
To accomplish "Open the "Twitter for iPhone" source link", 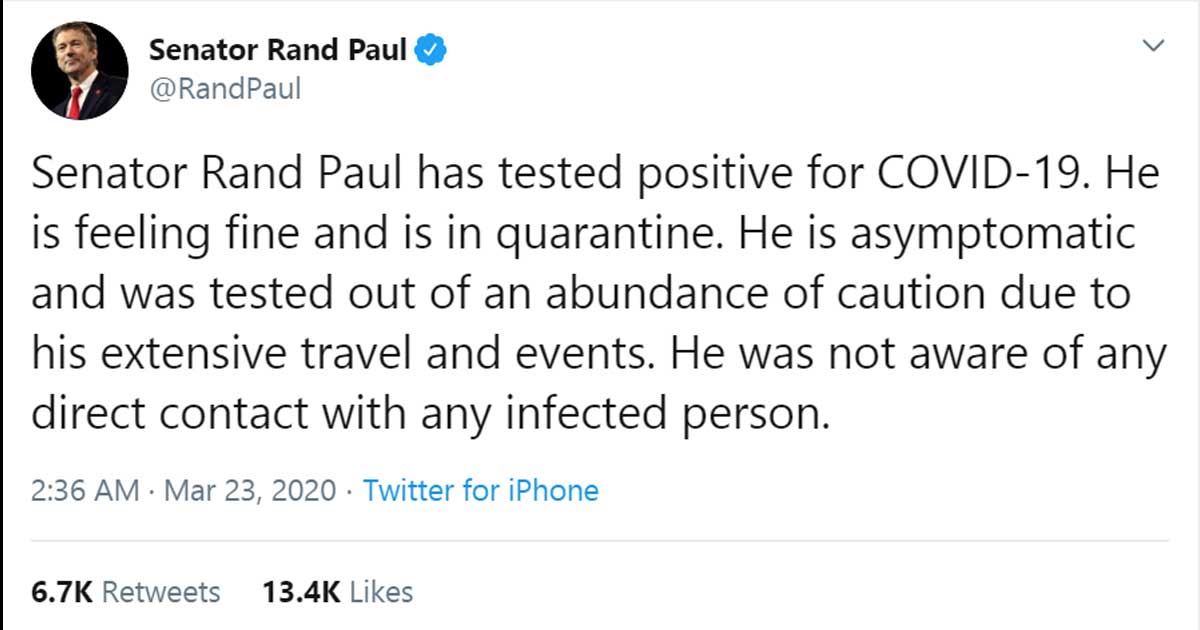I will coord(480,491).
